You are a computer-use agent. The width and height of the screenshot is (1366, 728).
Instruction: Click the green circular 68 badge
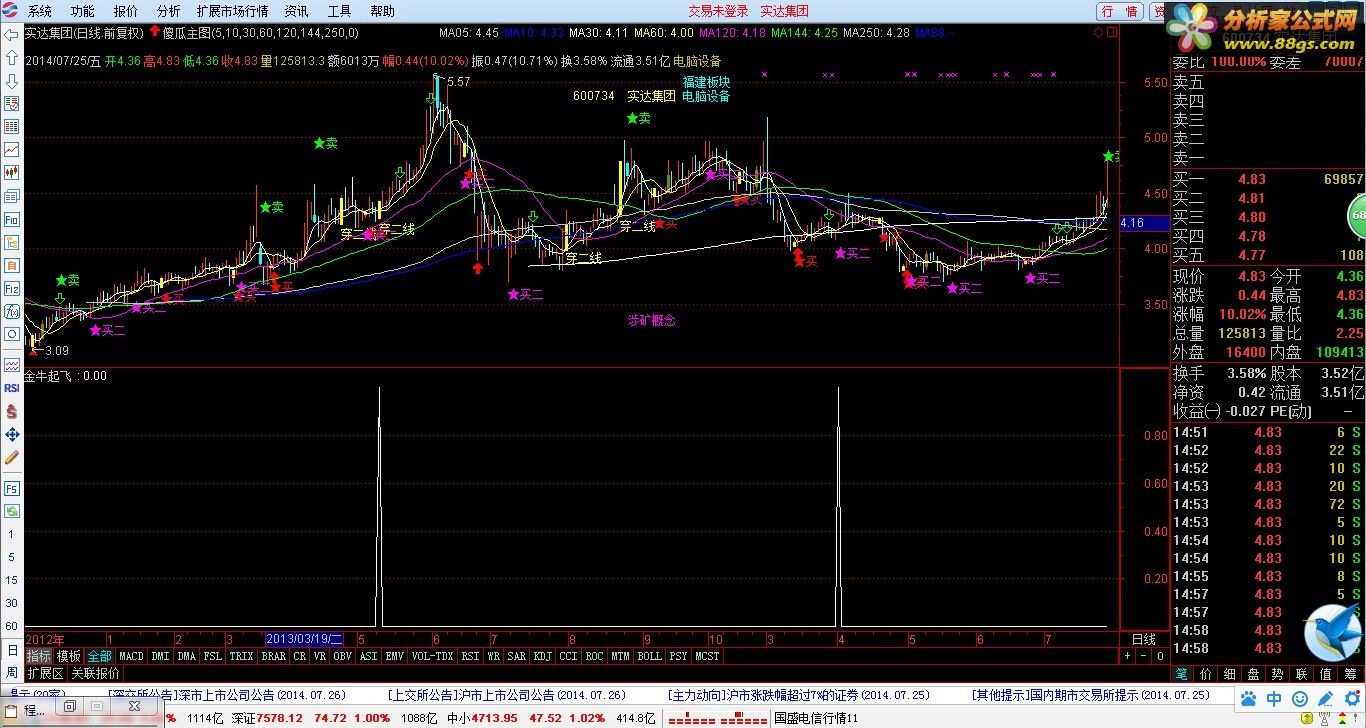coord(1356,215)
